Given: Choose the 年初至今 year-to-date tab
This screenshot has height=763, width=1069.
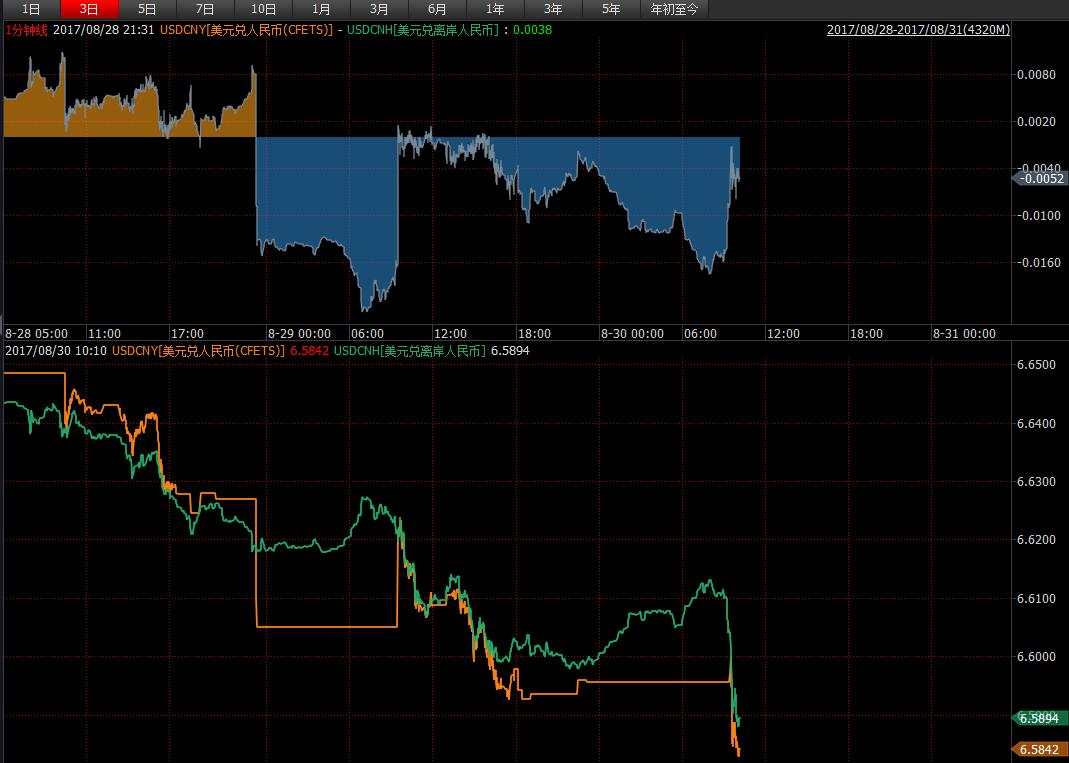Looking at the screenshot, I should (x=674, y=9).
